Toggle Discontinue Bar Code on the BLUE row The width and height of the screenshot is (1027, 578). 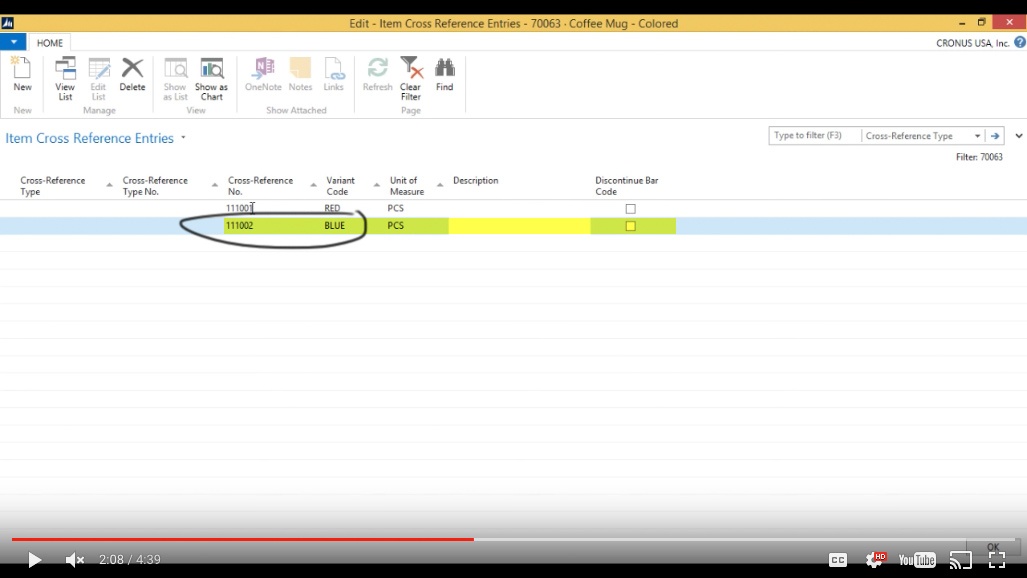point(629,225)
